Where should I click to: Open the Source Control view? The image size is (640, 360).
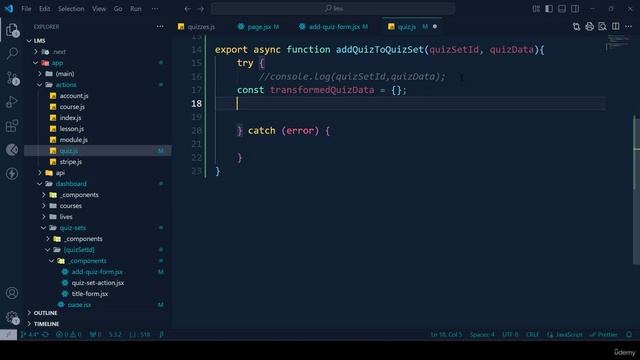click(x=12, y=78)
